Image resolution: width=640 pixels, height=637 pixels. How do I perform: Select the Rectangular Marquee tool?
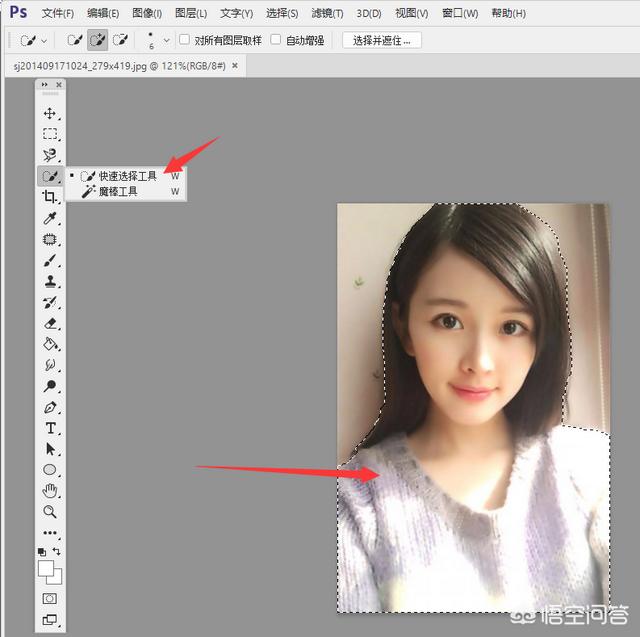pos(50,134)
